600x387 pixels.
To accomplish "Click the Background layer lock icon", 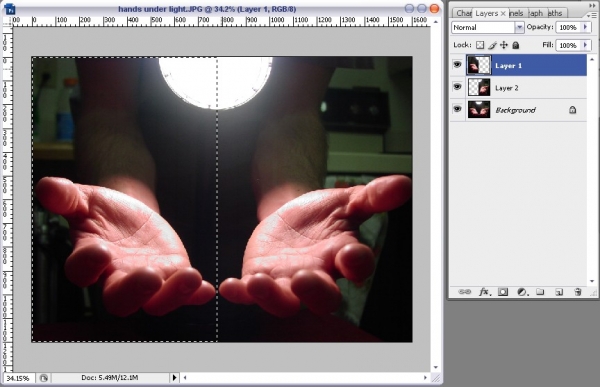I will pyautogui.click(x=572, y=110).
